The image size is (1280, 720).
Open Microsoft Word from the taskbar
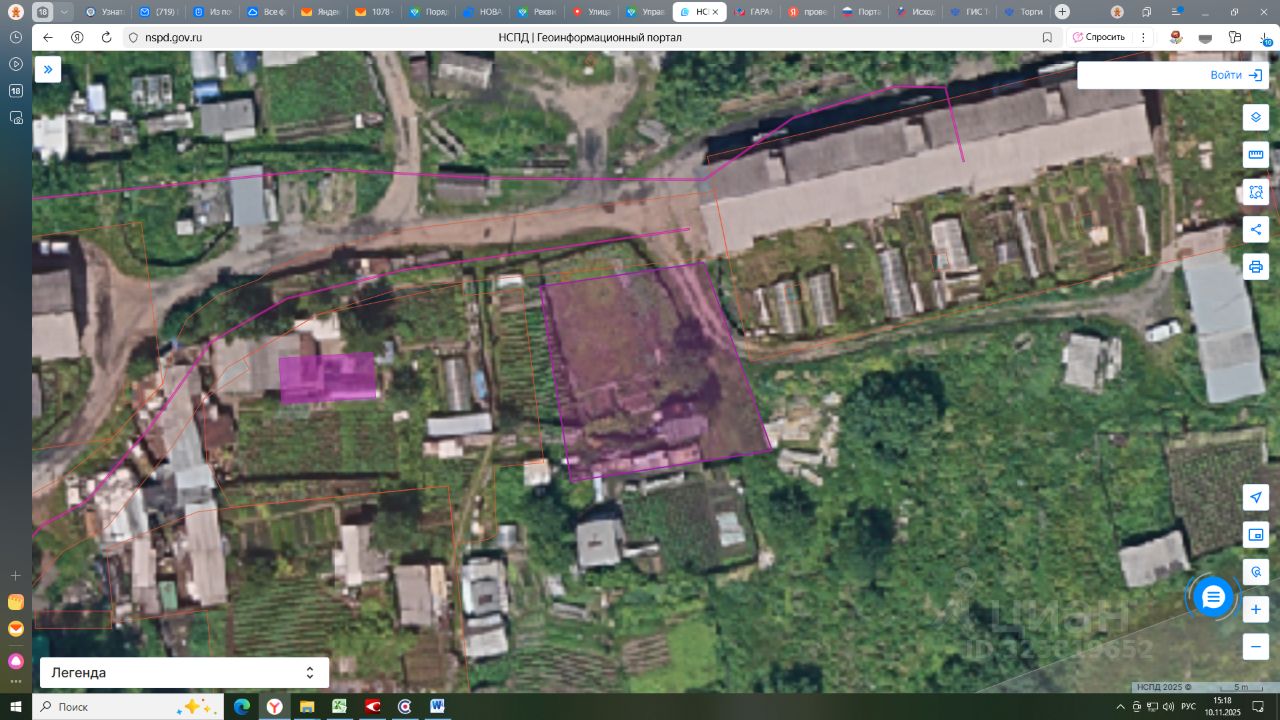point(437,706)
